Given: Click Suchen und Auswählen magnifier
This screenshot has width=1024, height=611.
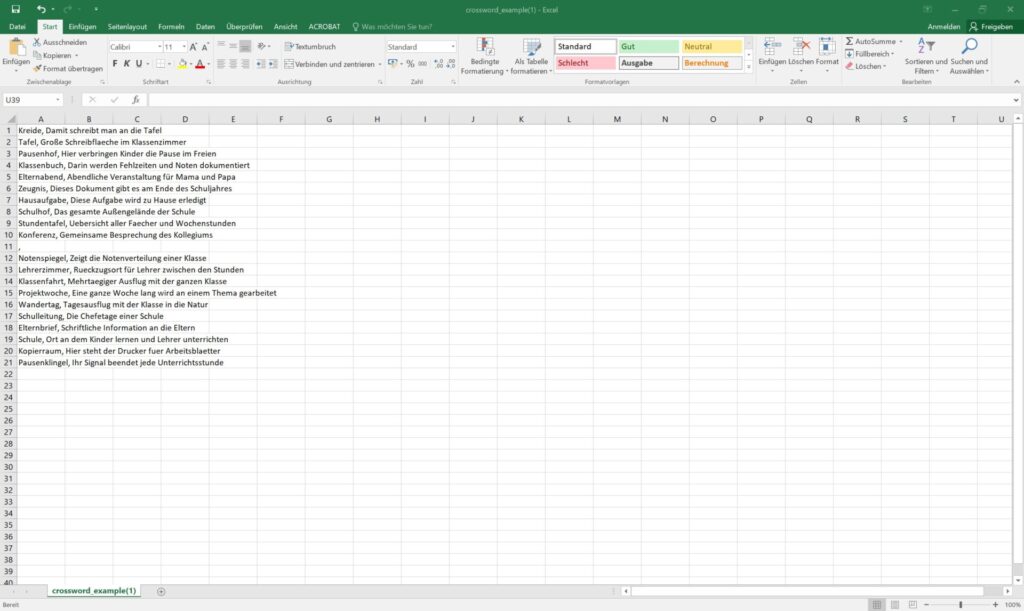Looking at the screenshot, I should coord(970,46).
